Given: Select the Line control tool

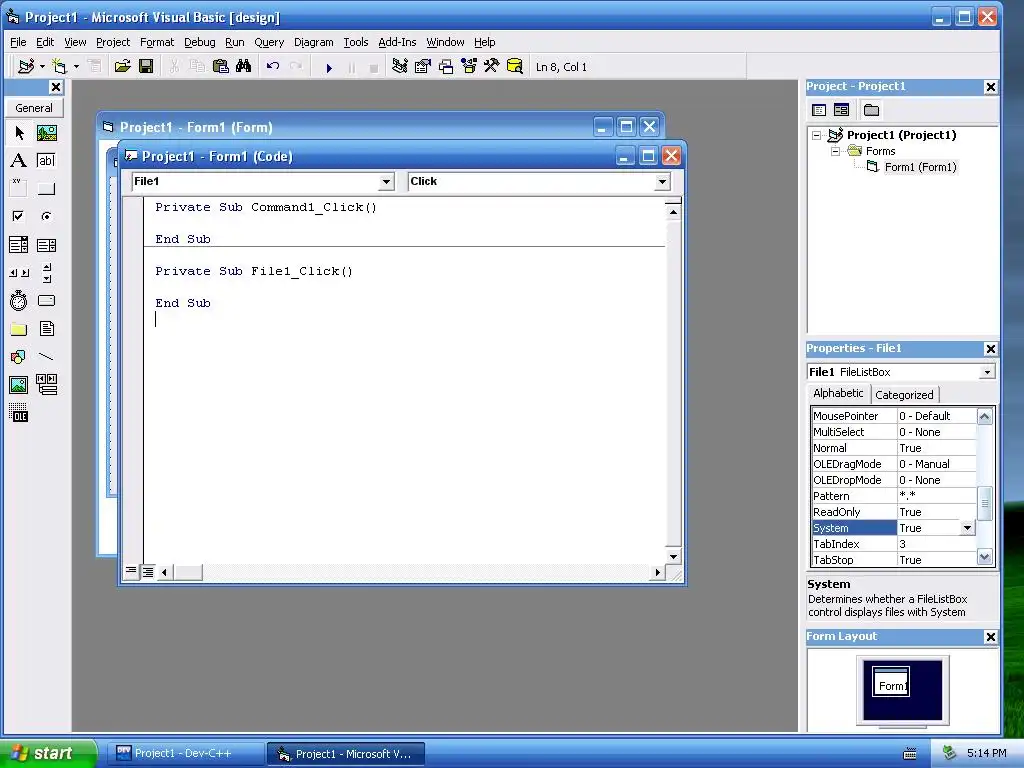Looking at the screenshot, I should coord(46,357).
